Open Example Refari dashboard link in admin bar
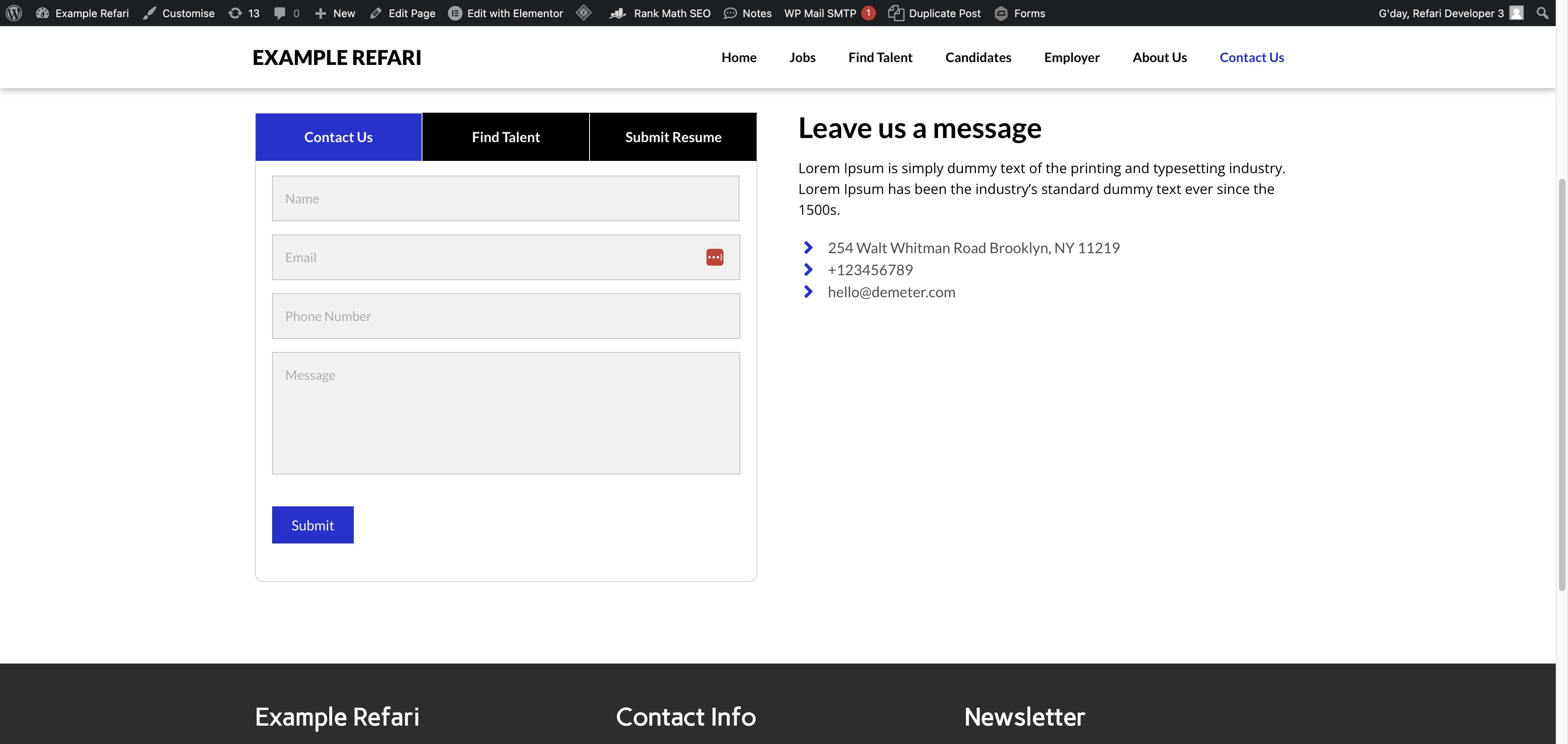 tap(82, 13)
